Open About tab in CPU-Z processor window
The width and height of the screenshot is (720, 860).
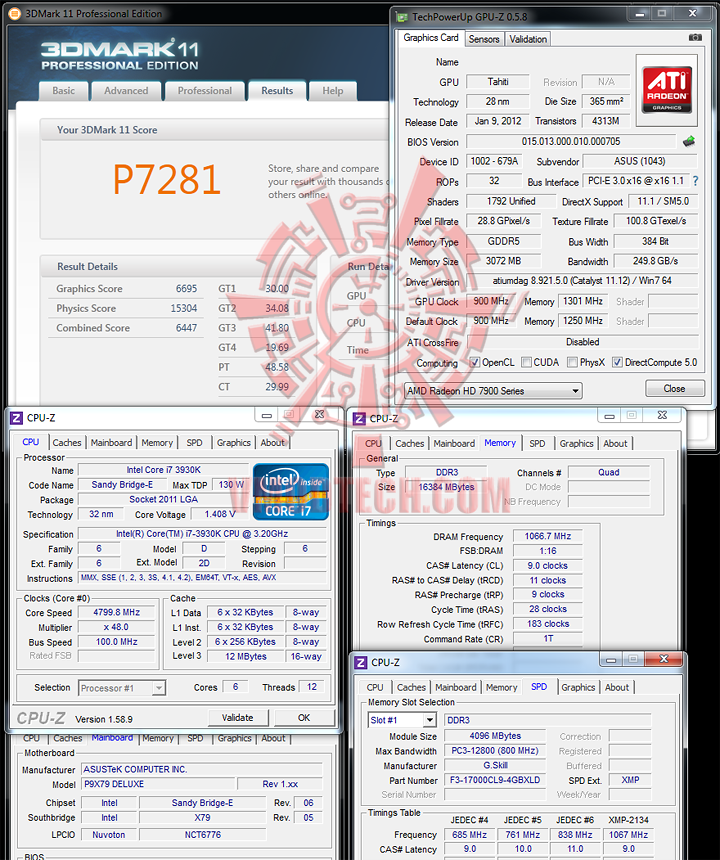click(x=273, y=443)
